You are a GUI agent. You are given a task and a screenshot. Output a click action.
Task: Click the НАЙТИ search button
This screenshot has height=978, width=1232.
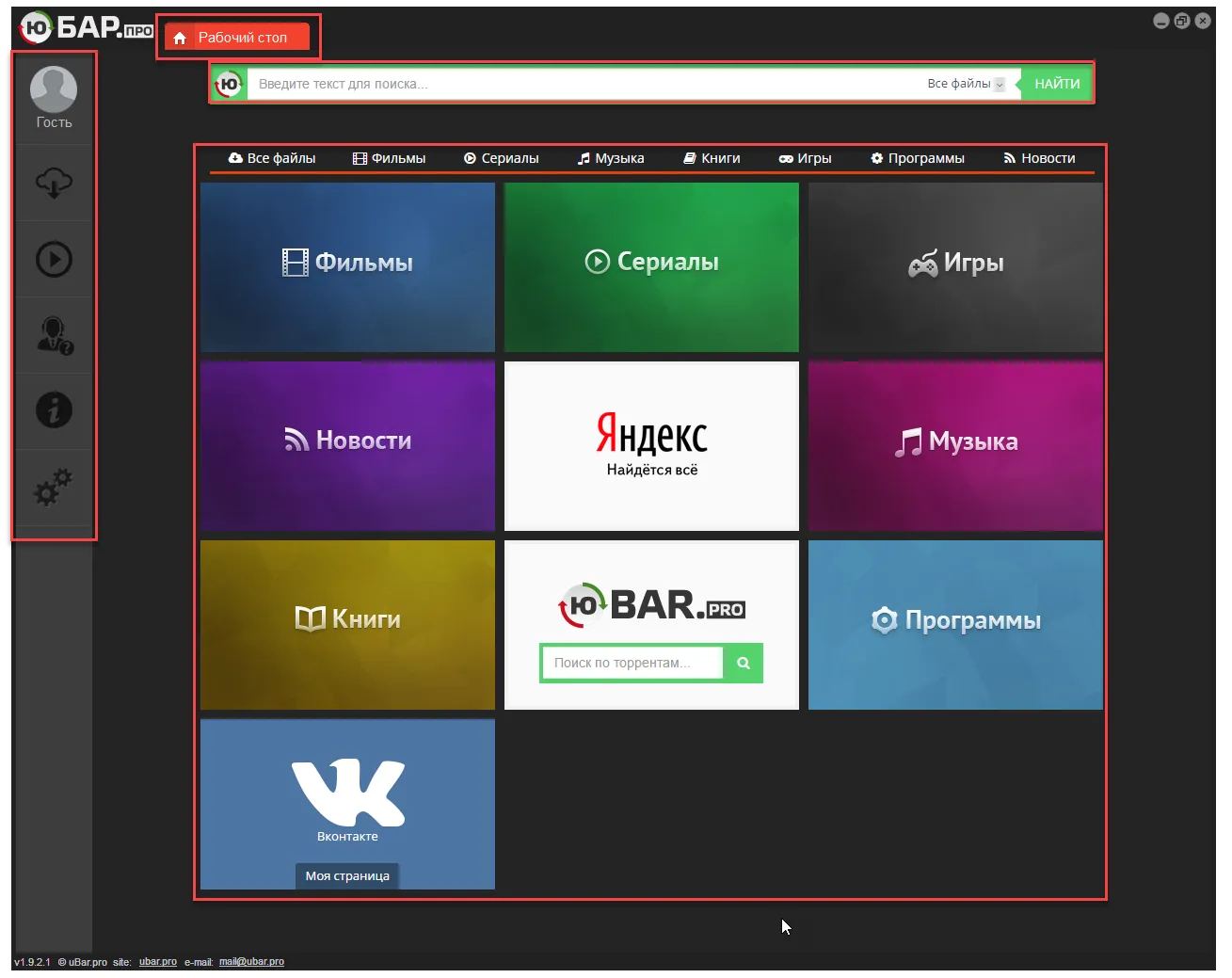(x=1057, y=84)
